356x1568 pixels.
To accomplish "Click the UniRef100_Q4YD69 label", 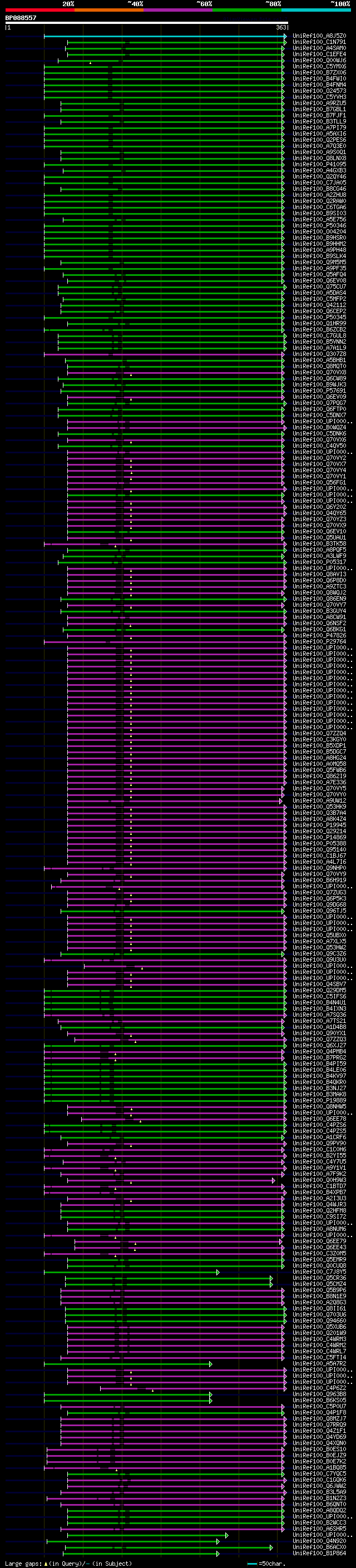I will coord(319,1437).
